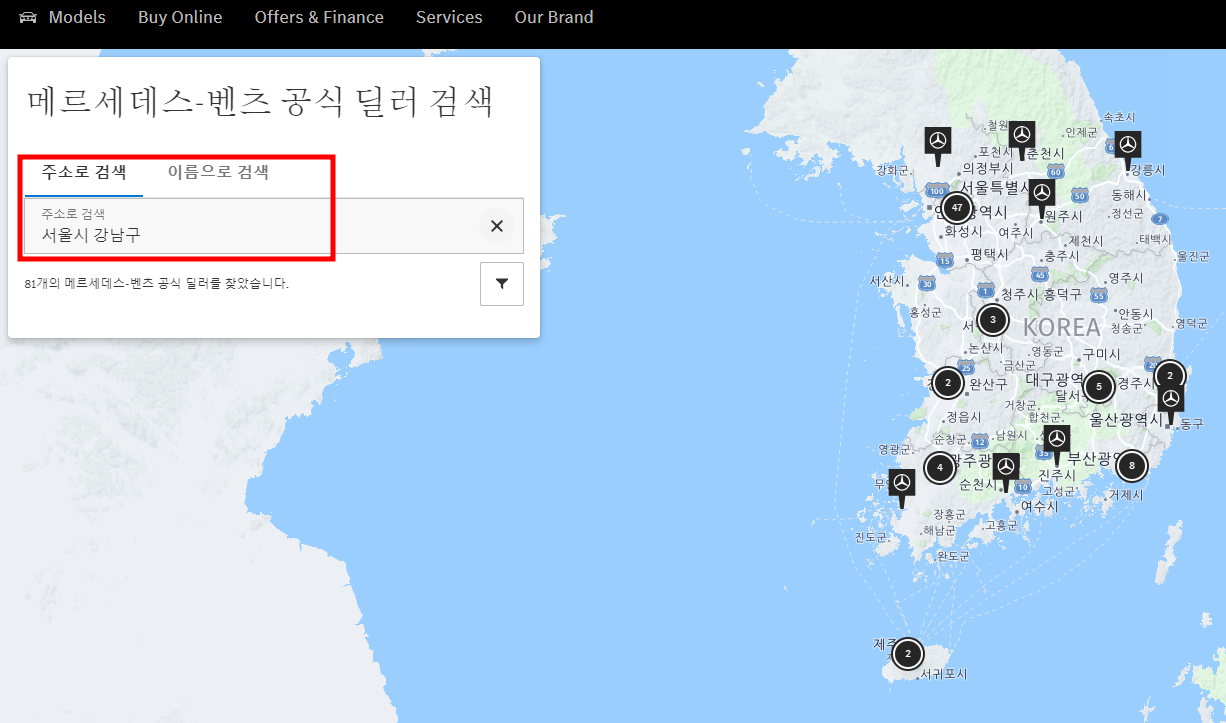Clear the search field using the X icon
1226x723 pixels.
497,226
